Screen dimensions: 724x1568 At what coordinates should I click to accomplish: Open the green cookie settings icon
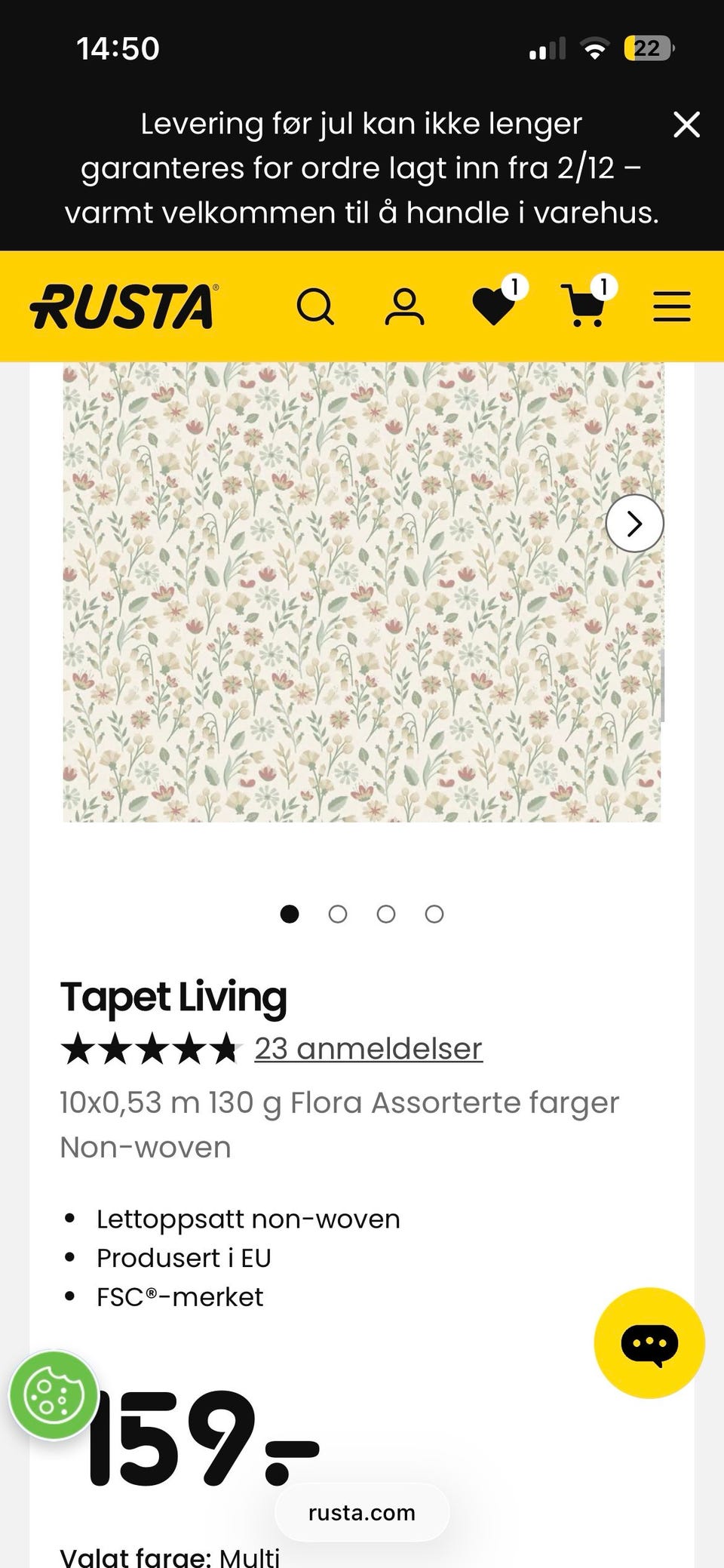(54, 1395)
